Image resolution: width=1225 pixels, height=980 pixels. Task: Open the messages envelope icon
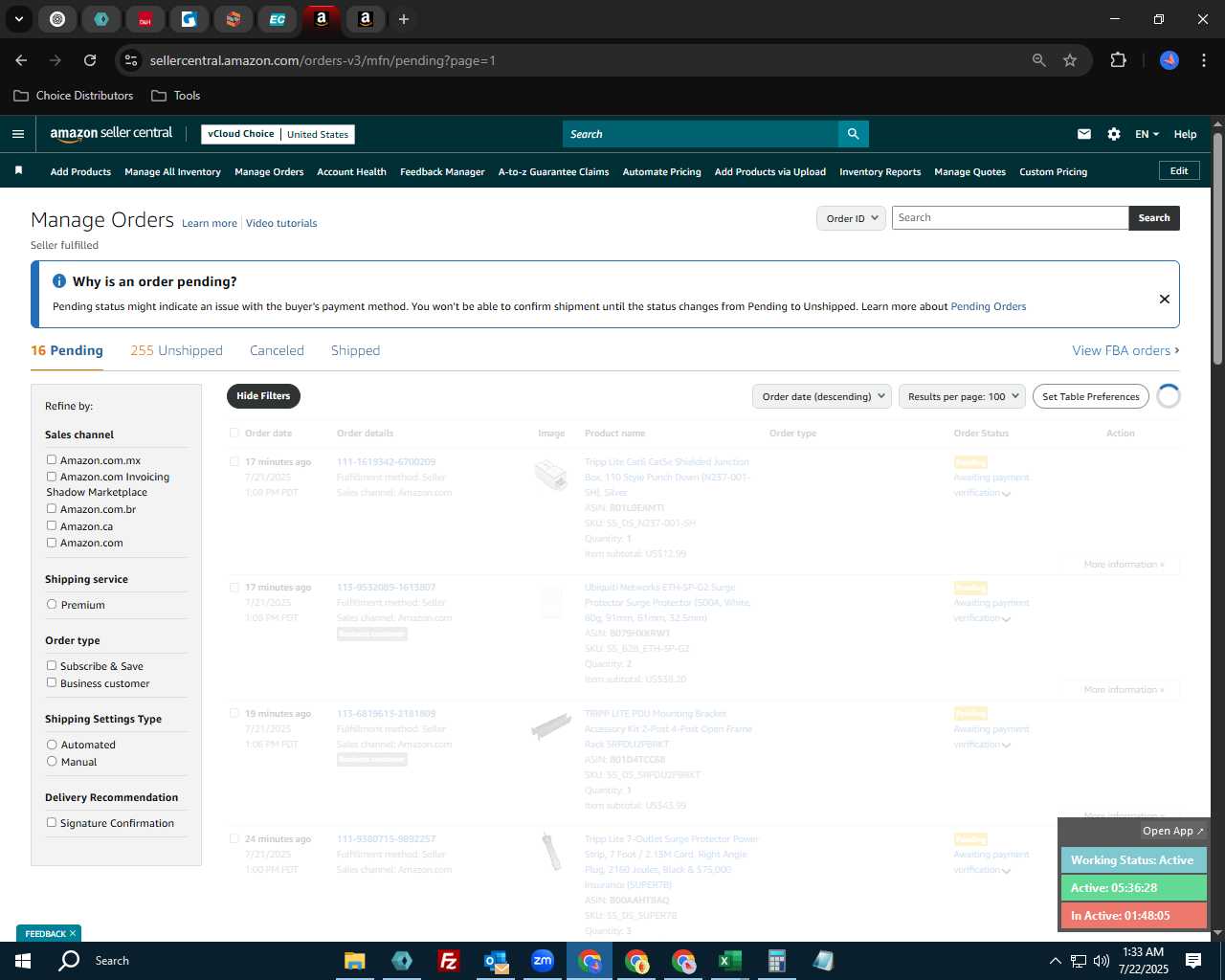[x=1084, y=134]
